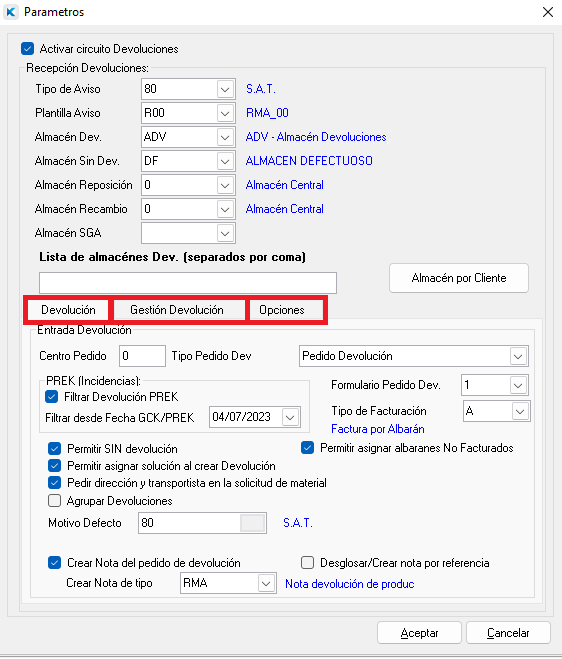Switch to the Gestión Devolución tab
The height and width of the screenshot is (659, 562).
click(x=177, y=310)
